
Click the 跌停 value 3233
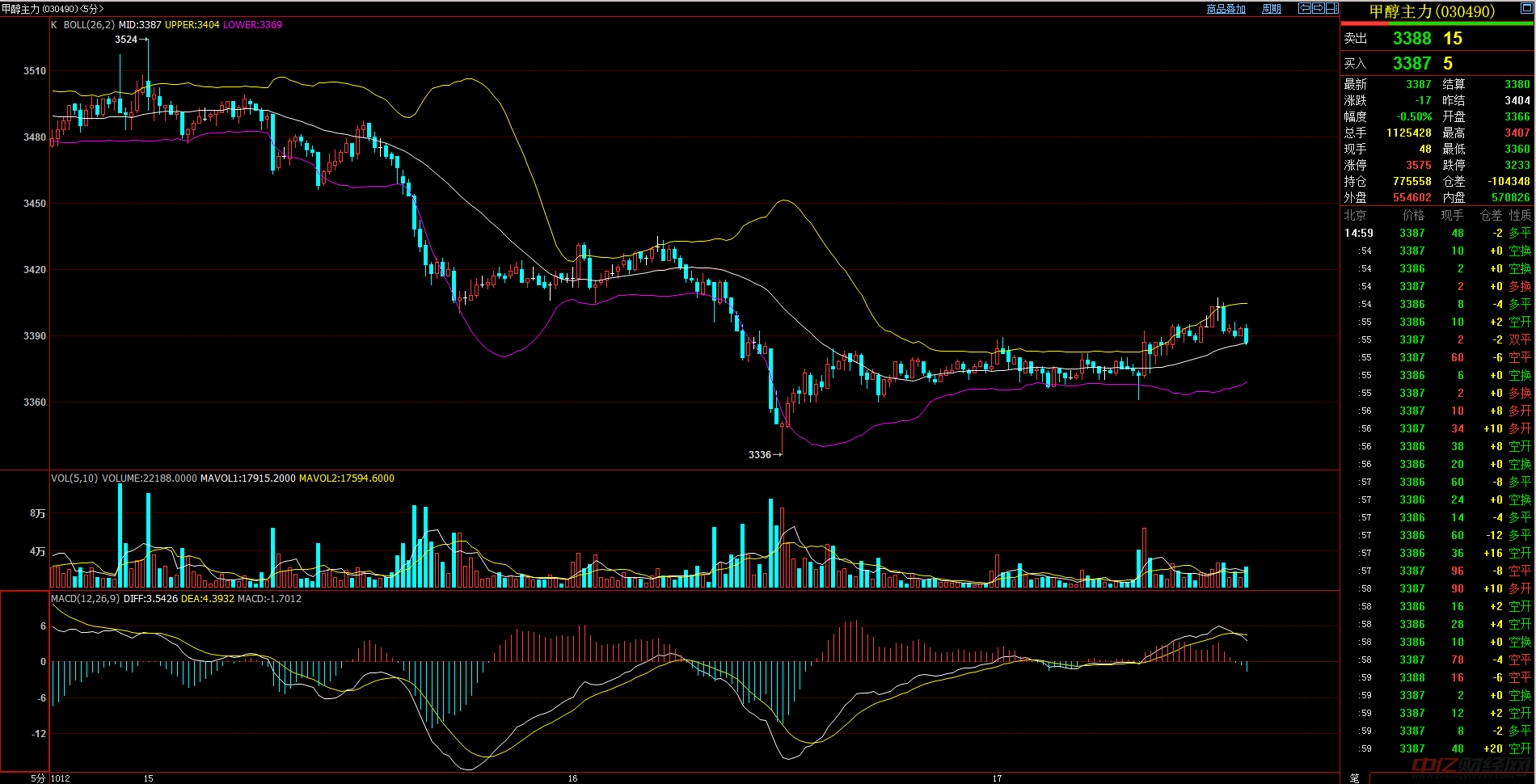click(1517, 165)
